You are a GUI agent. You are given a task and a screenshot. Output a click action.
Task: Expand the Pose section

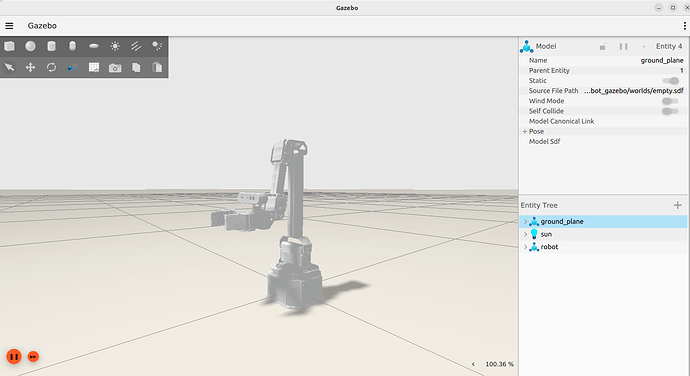click(525, 131)
